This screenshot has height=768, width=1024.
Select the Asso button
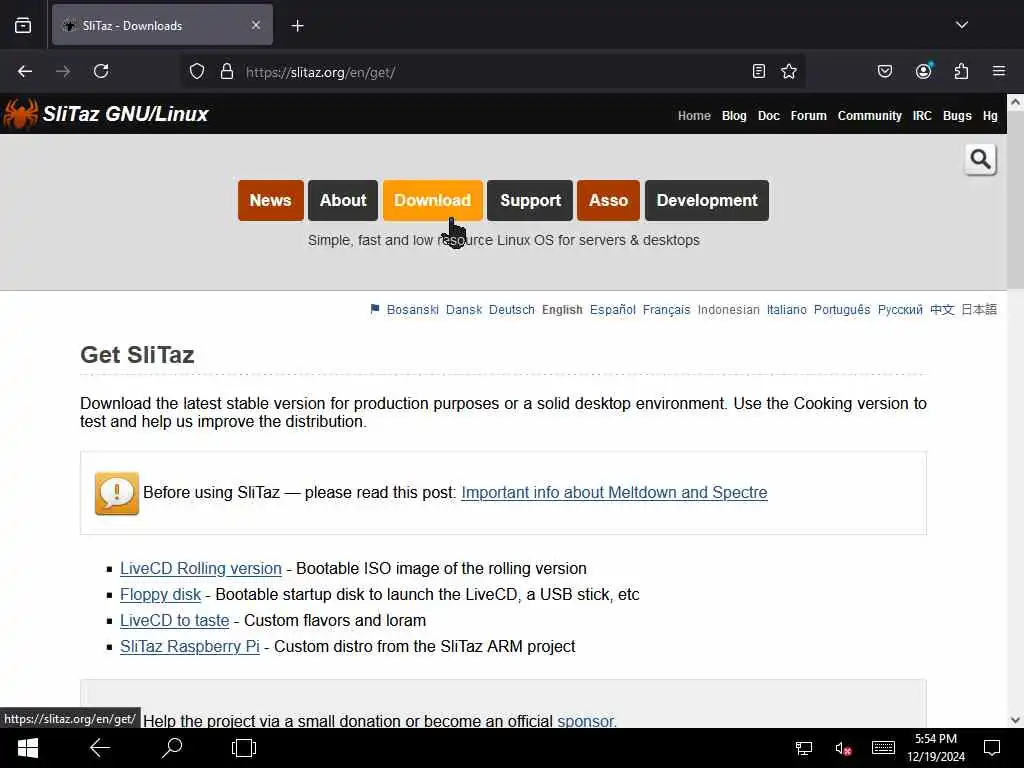[608, 200]
